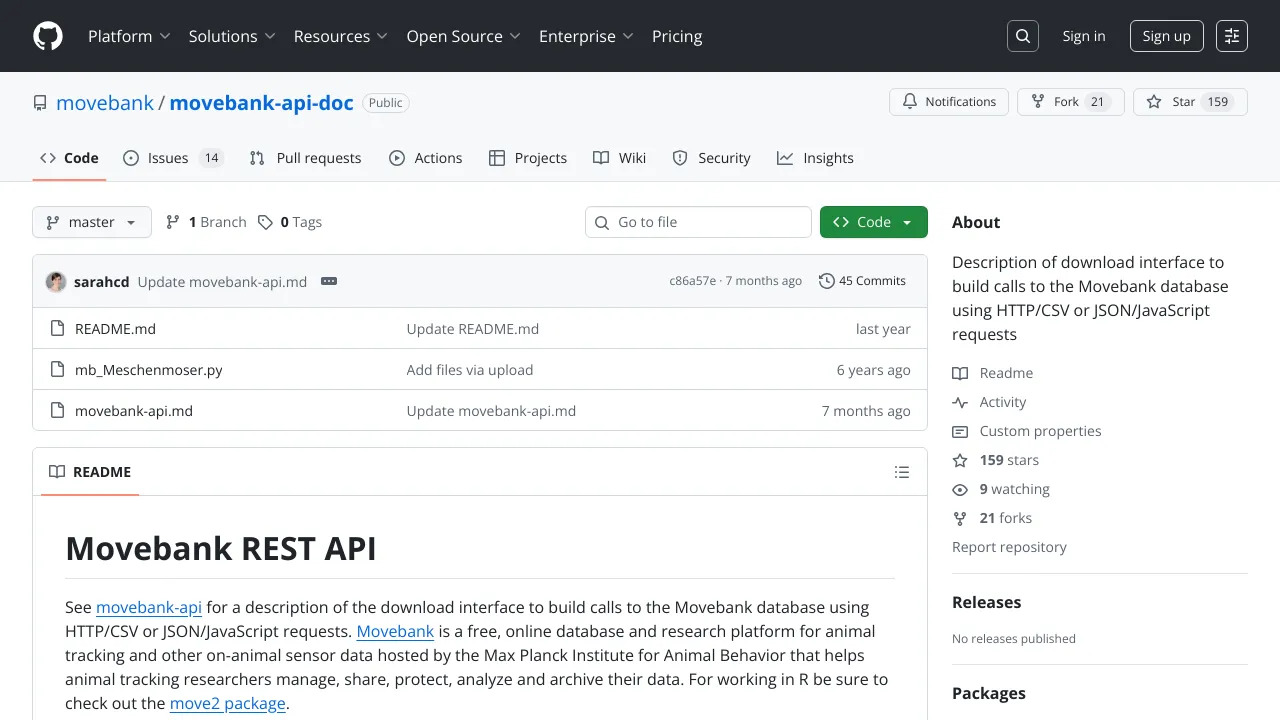View the 45 Commits history
The width and height of the screenshot is (1280, 720).
(x=862, y=281)
